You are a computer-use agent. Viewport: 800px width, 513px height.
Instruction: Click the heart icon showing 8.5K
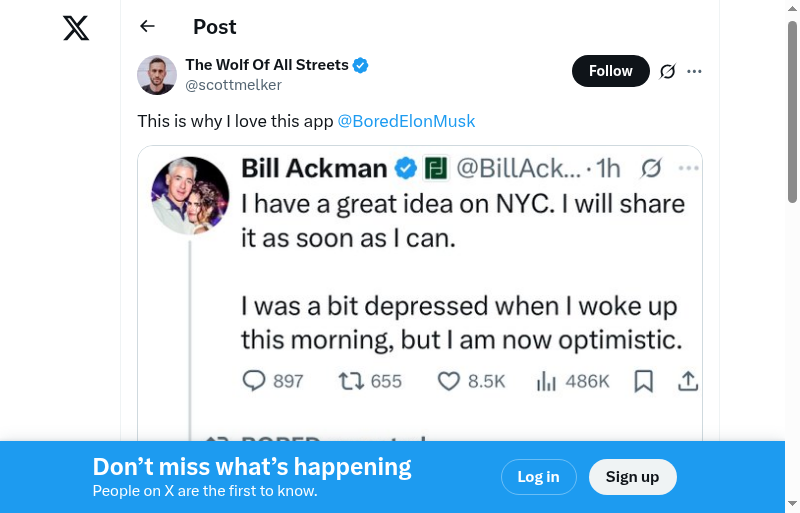449,381
